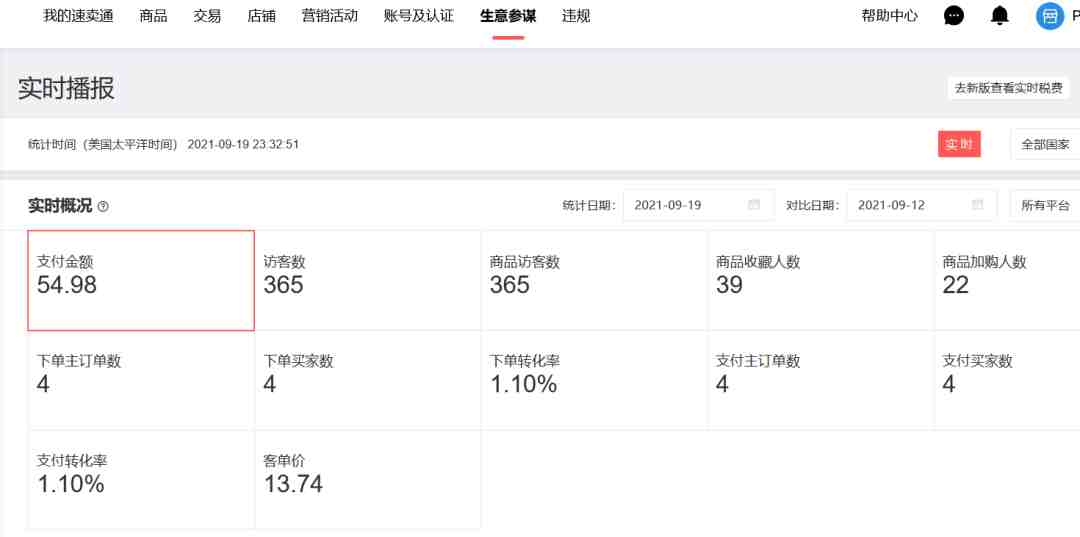Select the 下单买家数 card
The height and width of the screenshot is (537, 1080).
[x=368, y=380]
